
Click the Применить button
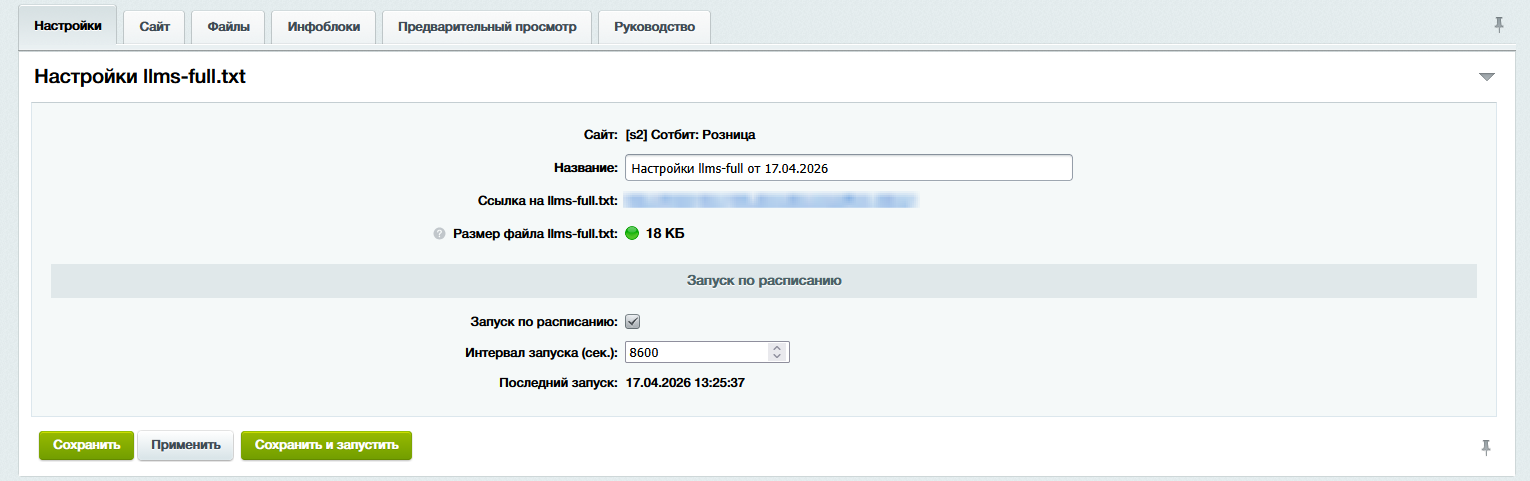(x=186, y=445)
